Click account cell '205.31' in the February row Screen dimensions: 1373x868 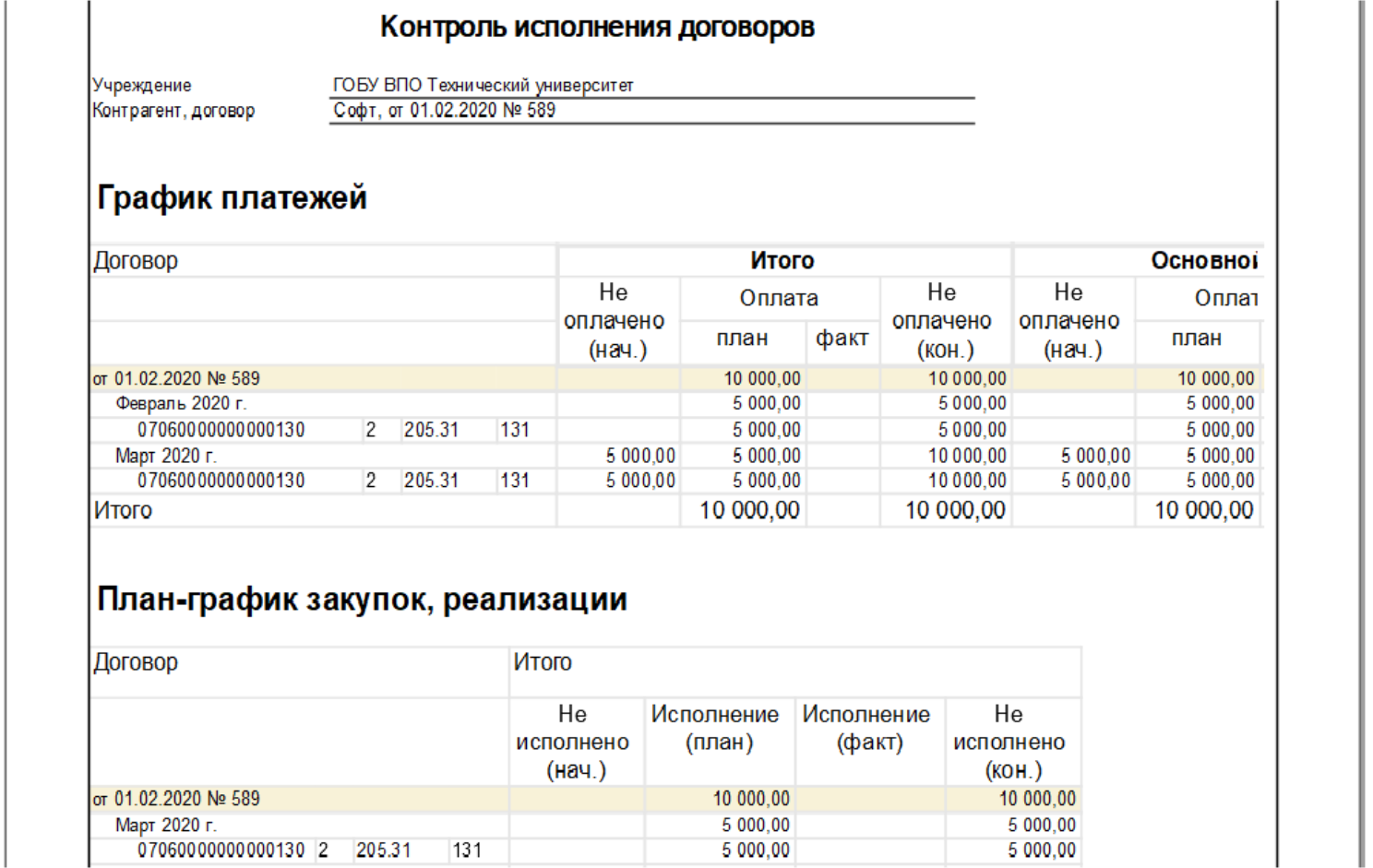[431, 430]
